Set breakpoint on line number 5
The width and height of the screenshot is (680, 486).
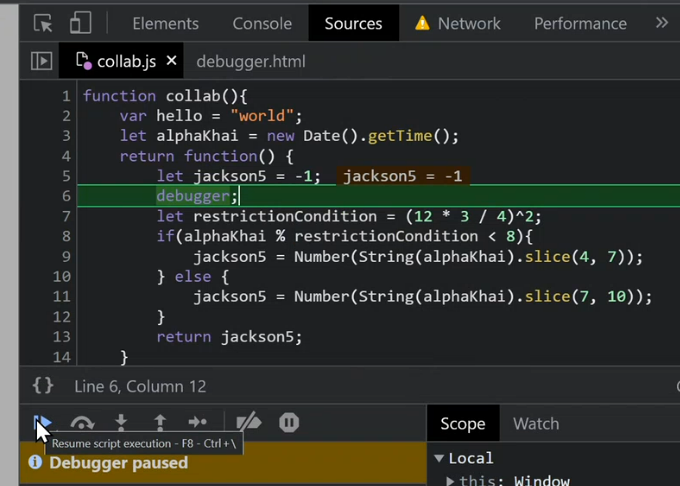point(65,176)
